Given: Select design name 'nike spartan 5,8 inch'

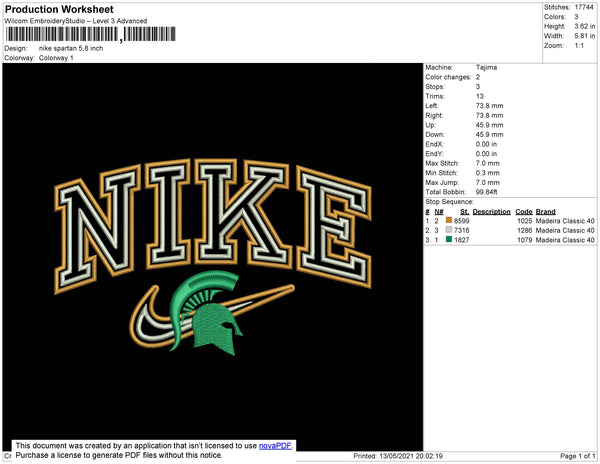Looking at the screenshot, I should click(x=71, y=49).
